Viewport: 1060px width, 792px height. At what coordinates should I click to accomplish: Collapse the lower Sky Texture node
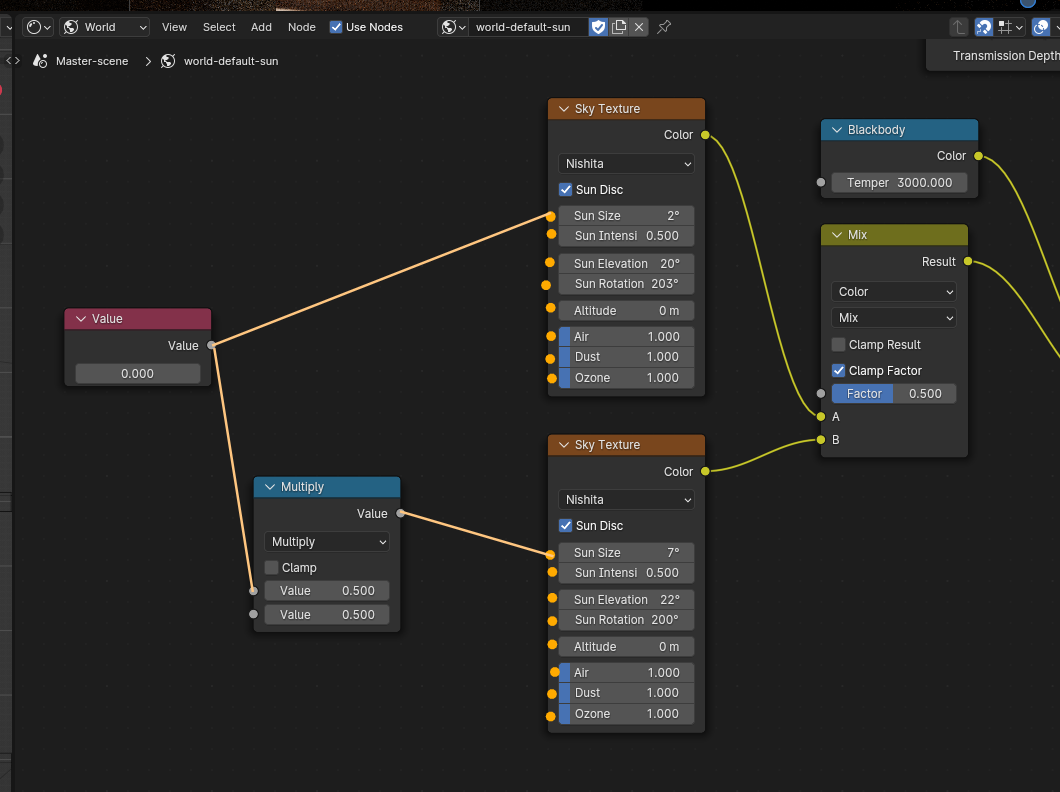564,445
